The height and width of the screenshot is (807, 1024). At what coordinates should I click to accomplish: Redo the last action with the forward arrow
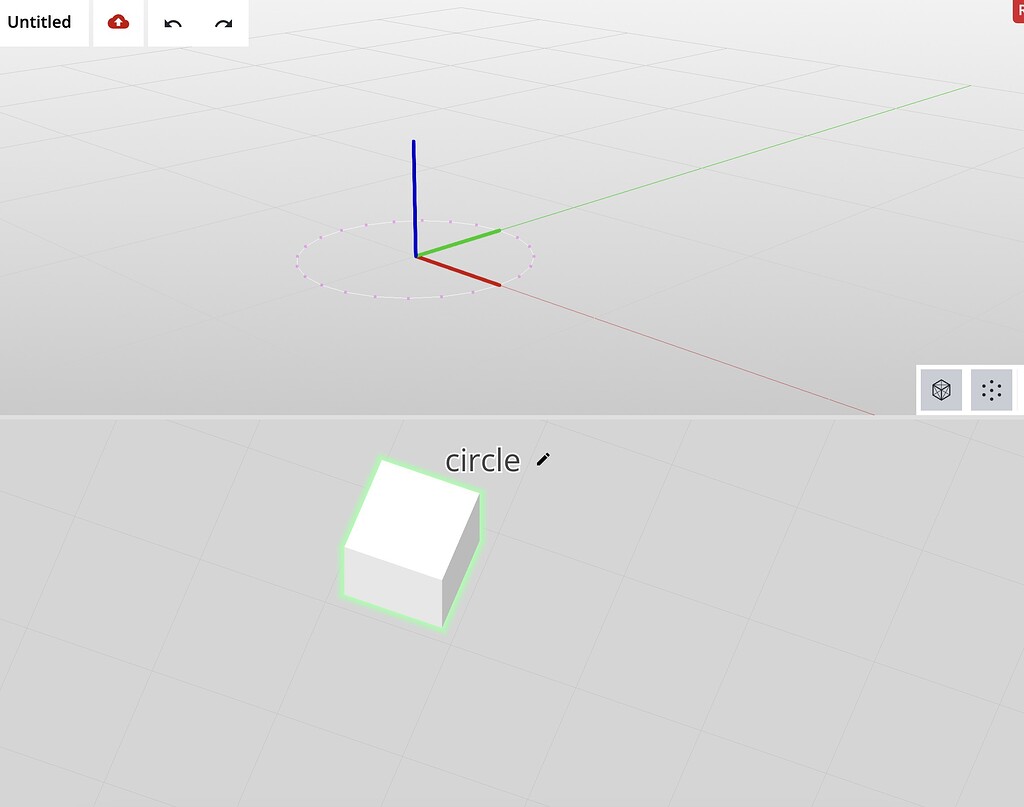224,23
